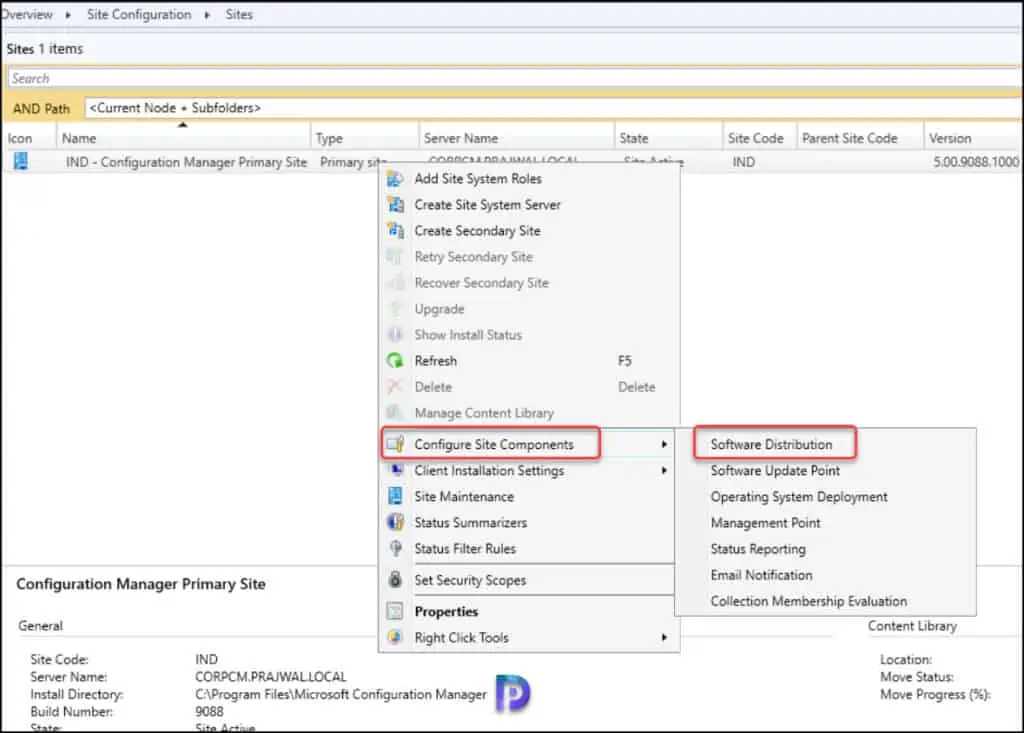
Task: Sort by the Site Code column header
Action: (x=760, y=138)
